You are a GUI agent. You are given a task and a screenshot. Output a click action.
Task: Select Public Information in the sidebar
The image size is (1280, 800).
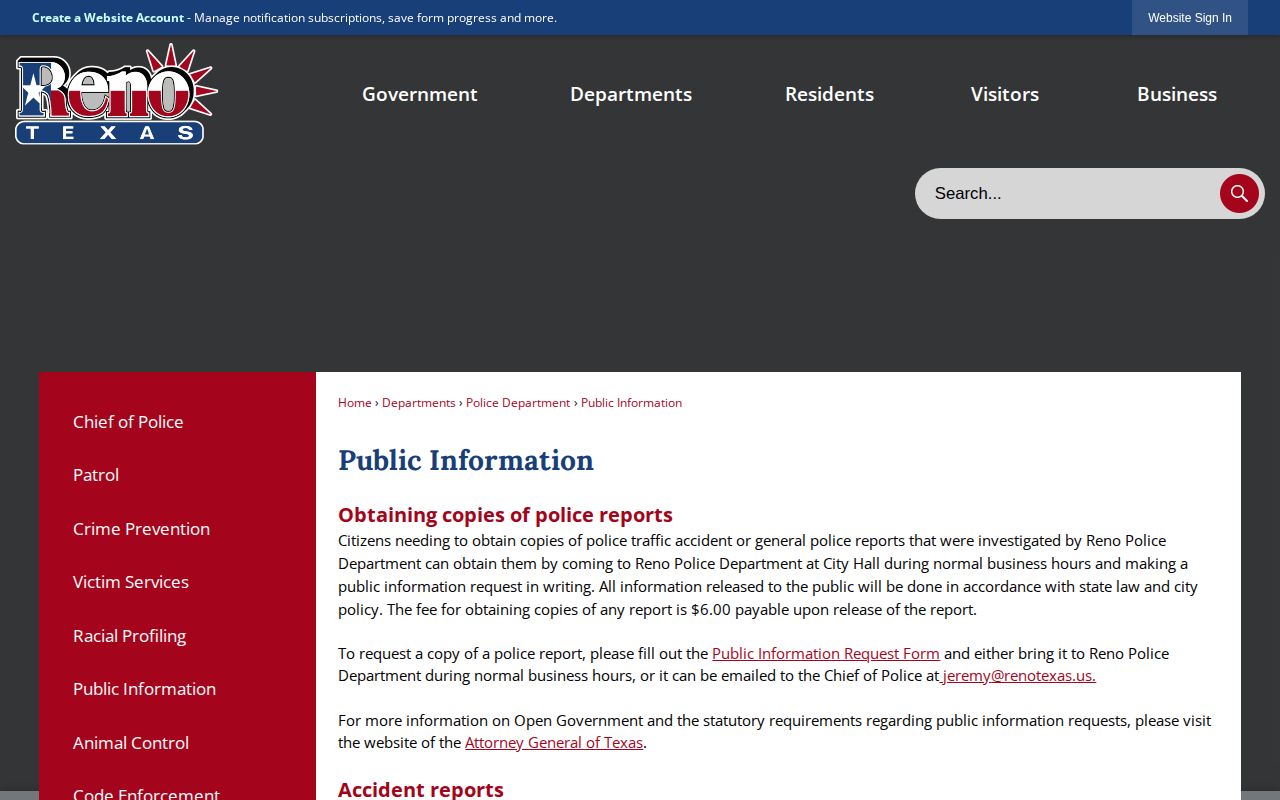click(144, 689)
